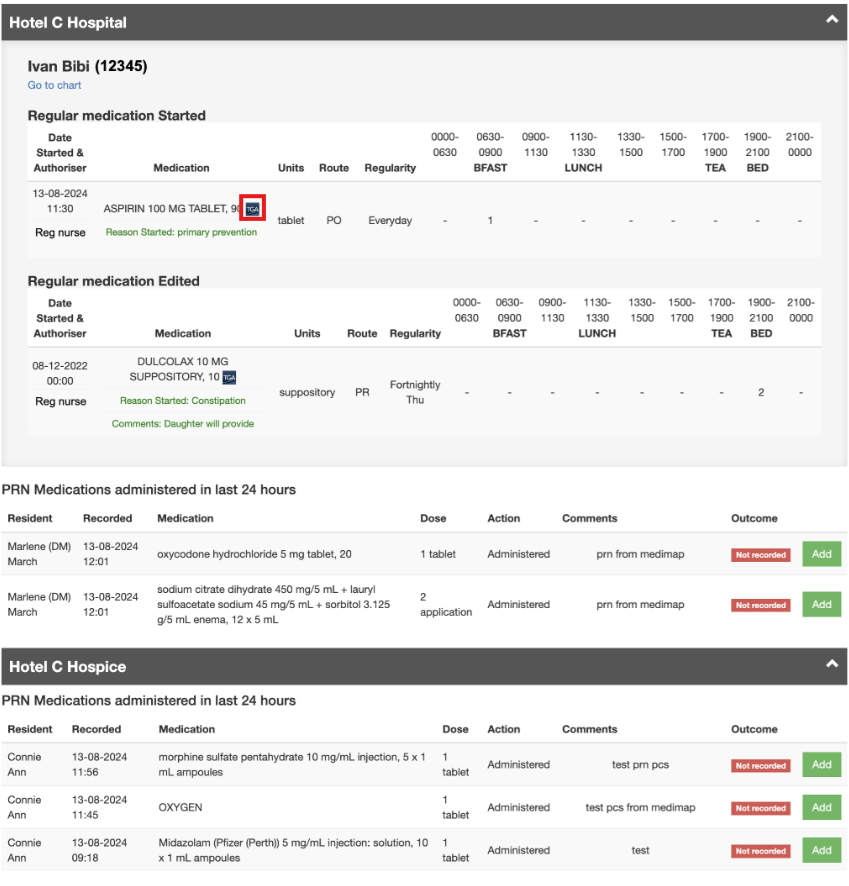849x886 pixels.
Task: Add outcome for OXYGEN administration
Action: tap(821, 808)
